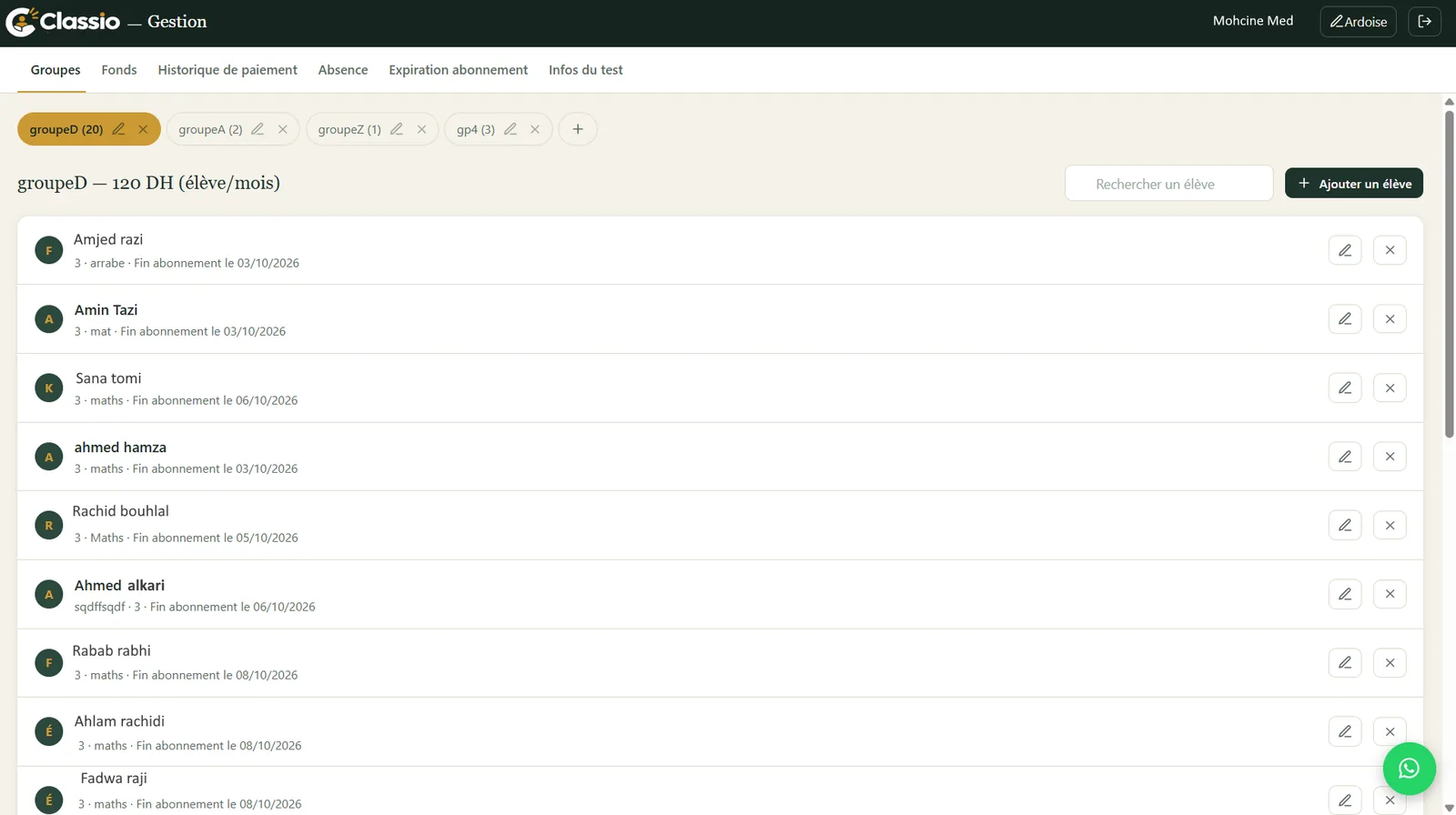This screenshot has width=1456, height=815.
Task: Open the Ardoise button
Action: (1358, 22)
